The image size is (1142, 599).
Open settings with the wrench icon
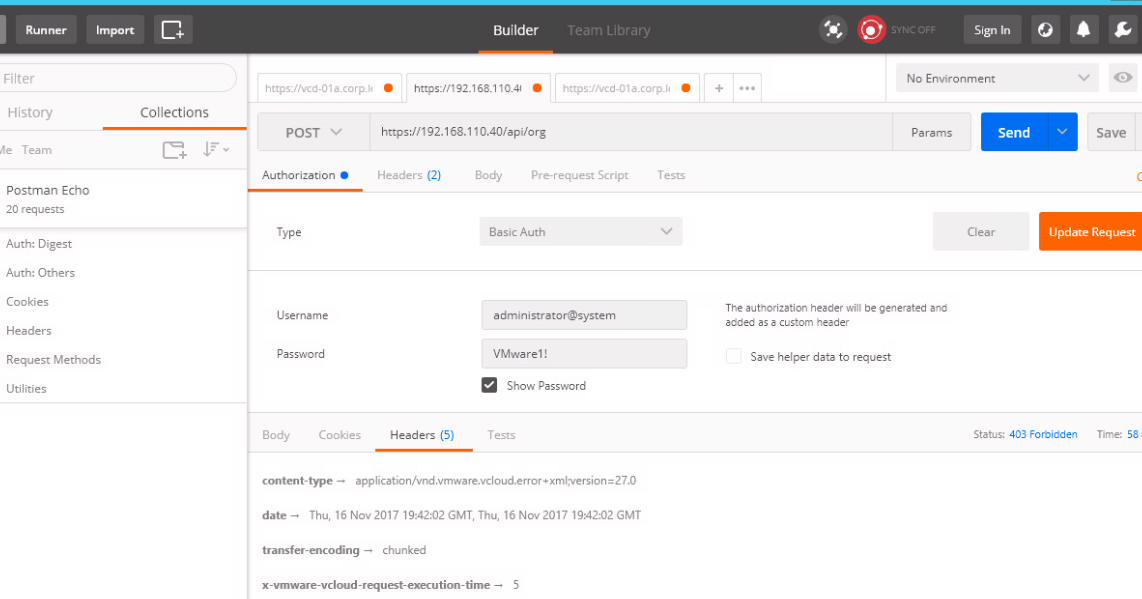pyautogui.click(x=1122, y=29)
